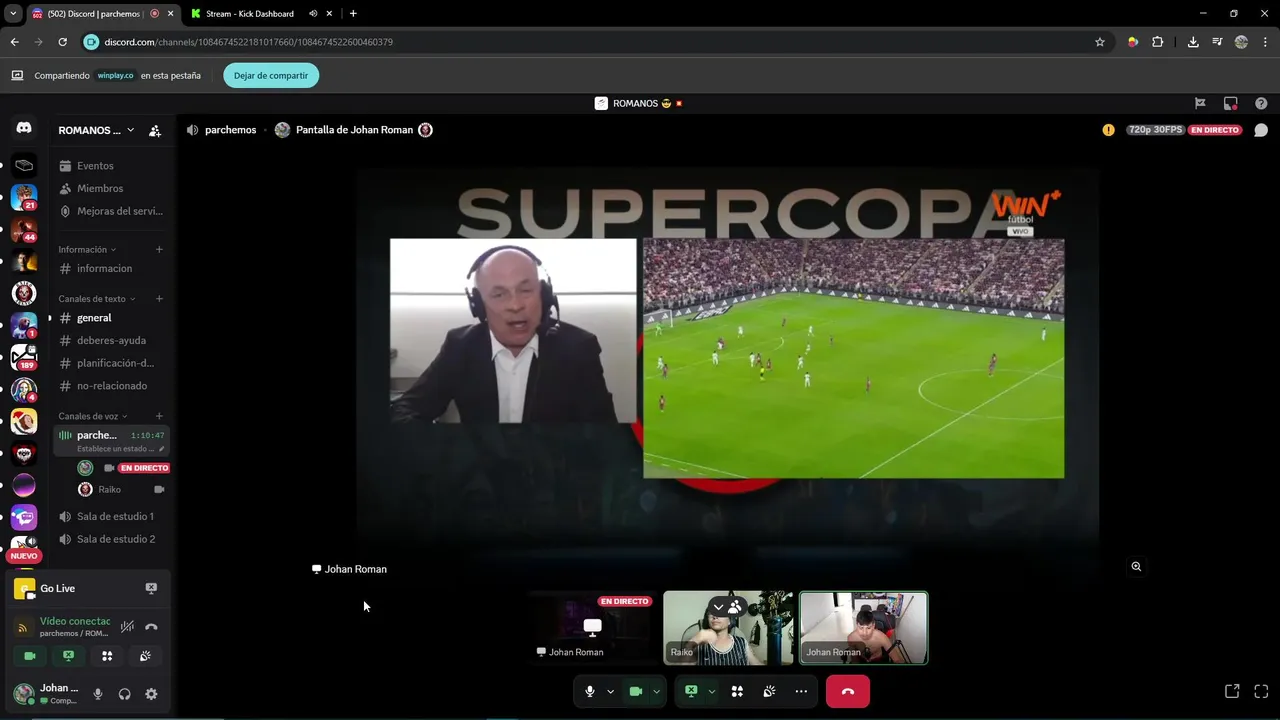The height and width of the screenshot is (720, 1280).
Task: Open screen share options dropdown arrow
Action: tap(712, 691)
